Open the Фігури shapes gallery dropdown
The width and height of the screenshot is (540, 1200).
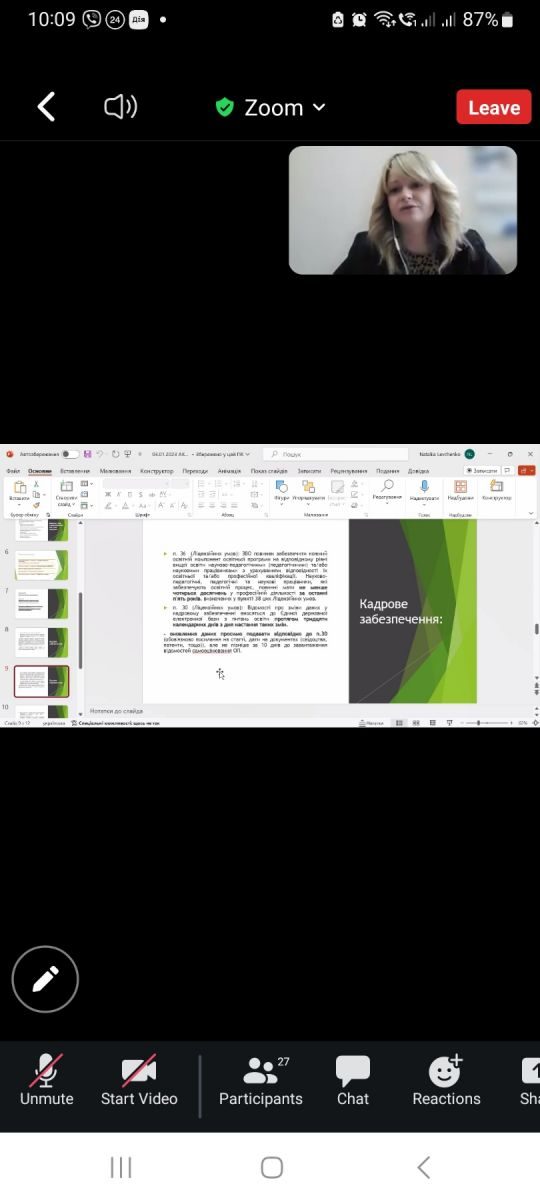pyautogui.click(x=282, y=490)
